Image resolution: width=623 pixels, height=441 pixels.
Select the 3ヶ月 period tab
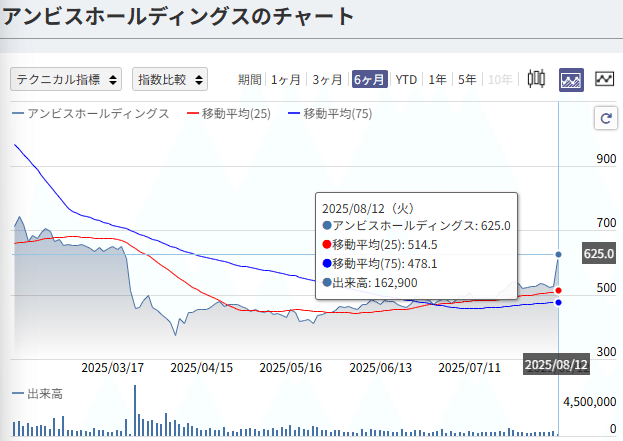[327, 79]
